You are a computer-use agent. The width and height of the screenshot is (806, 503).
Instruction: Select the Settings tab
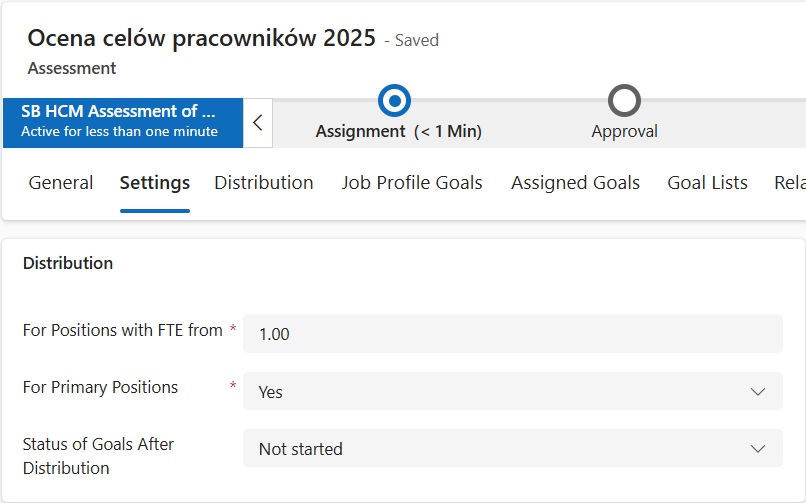(154, 183)
